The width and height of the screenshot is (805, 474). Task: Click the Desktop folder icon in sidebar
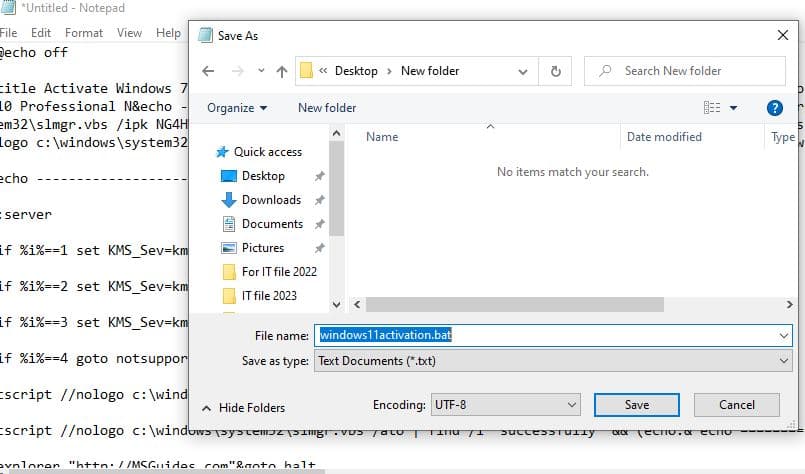pos(228,176)
